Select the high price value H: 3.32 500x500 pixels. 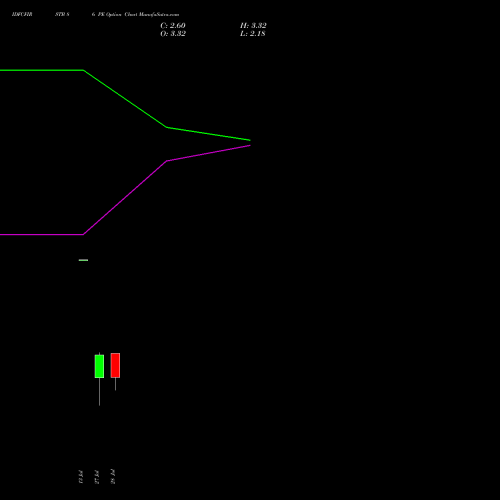(x=253, y=26)
